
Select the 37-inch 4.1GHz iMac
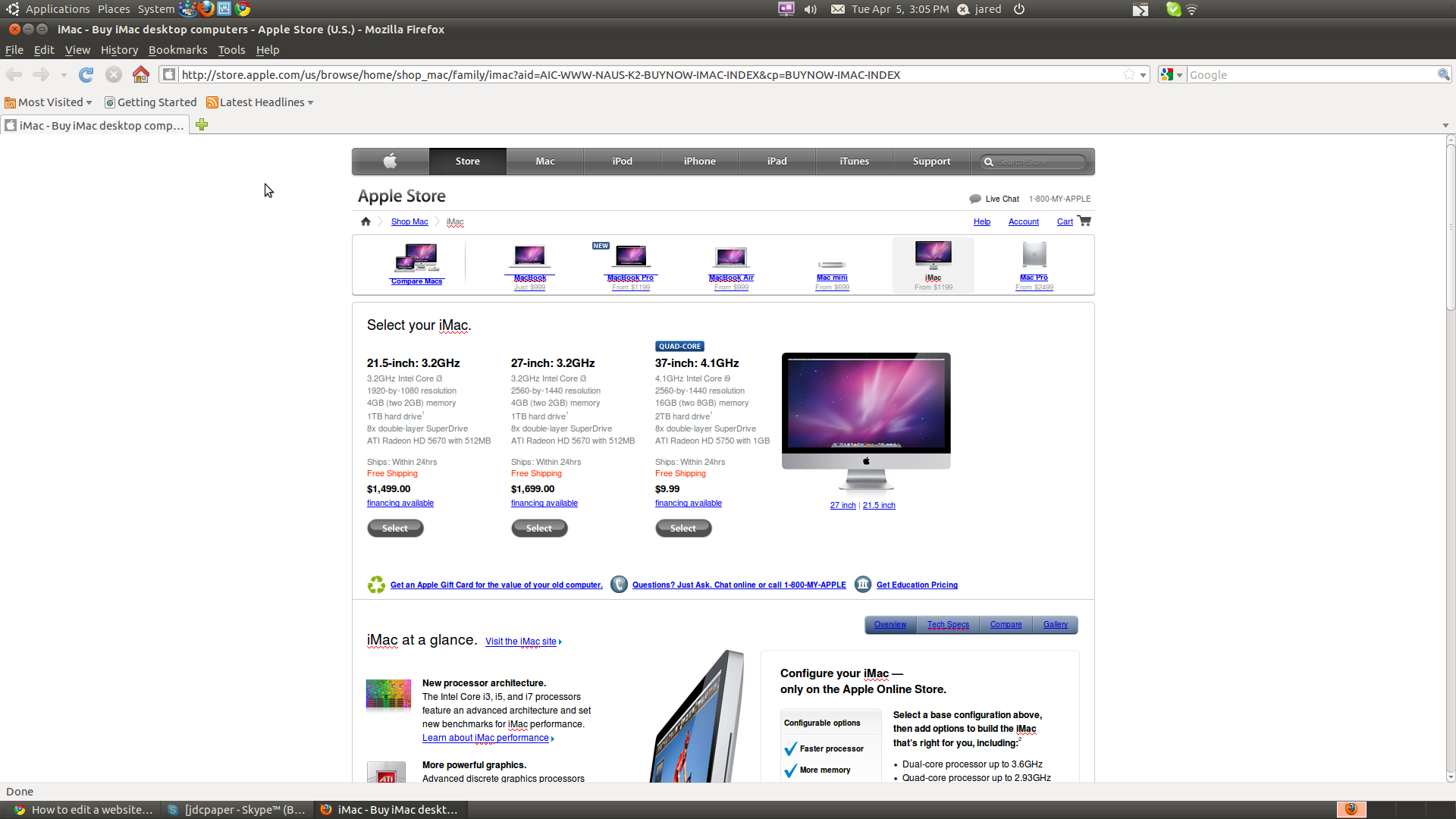pyautogui.click(x=683, y=529)
